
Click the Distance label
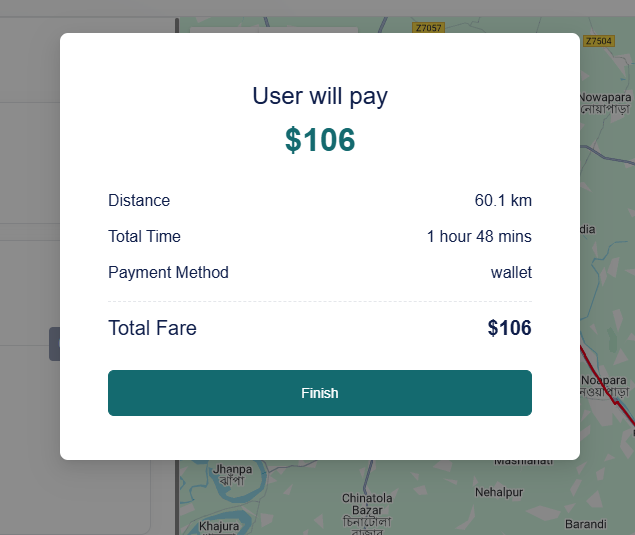coord(139,200)
